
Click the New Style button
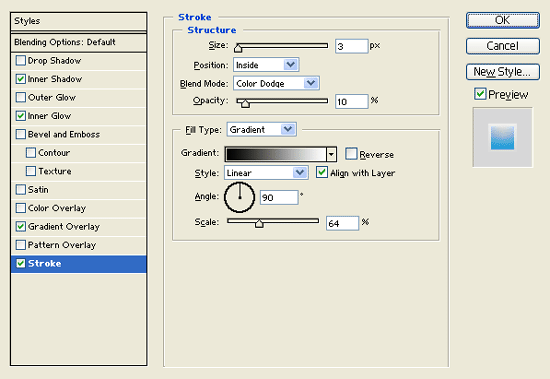pyautogui.click(x=503, y=72)
